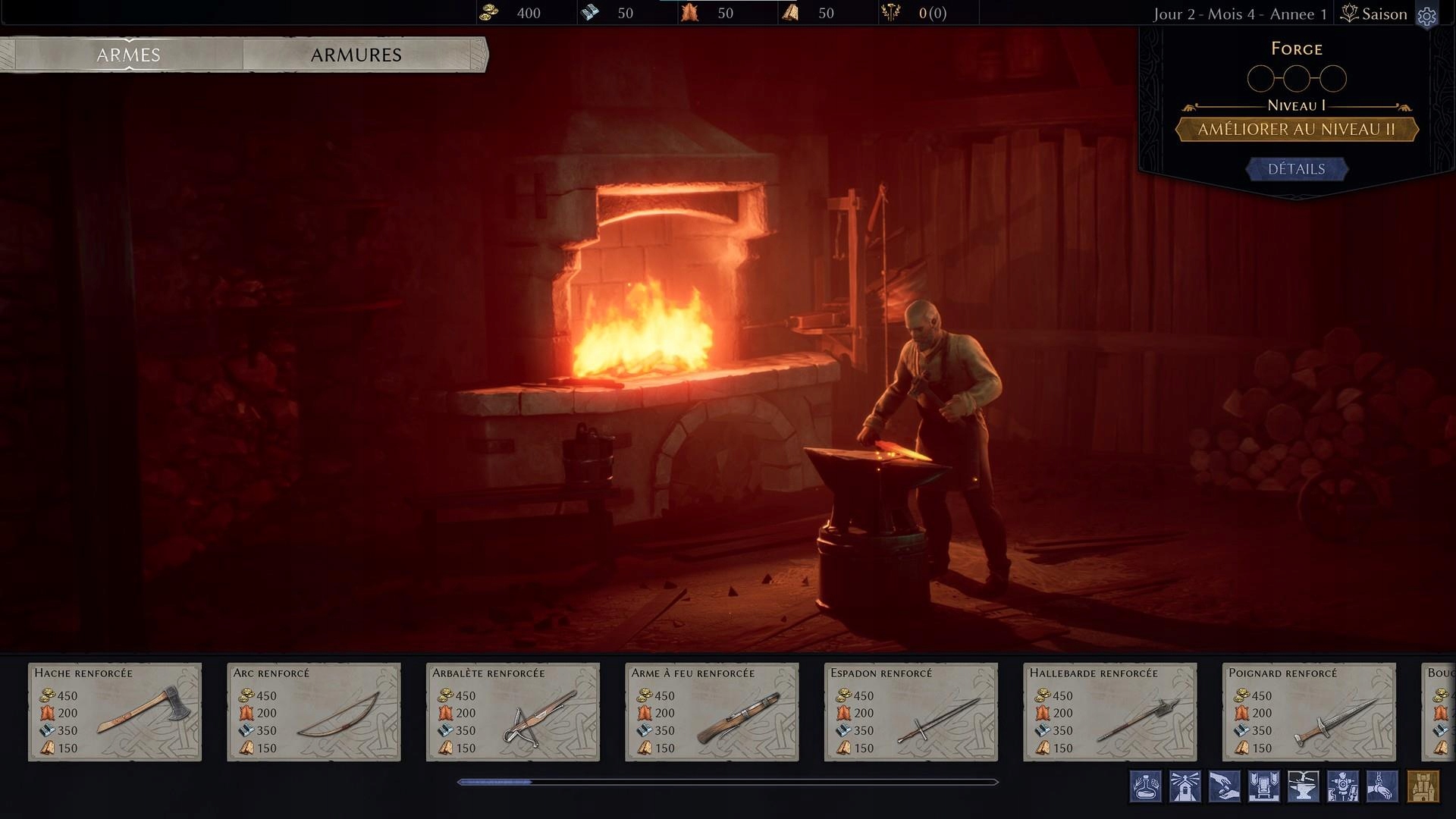Image resolution: width=1456 pixels, height=819 pixels.
Task: Pick the Poignard renforcé dagger card
Action: (x=1309, y=712)
